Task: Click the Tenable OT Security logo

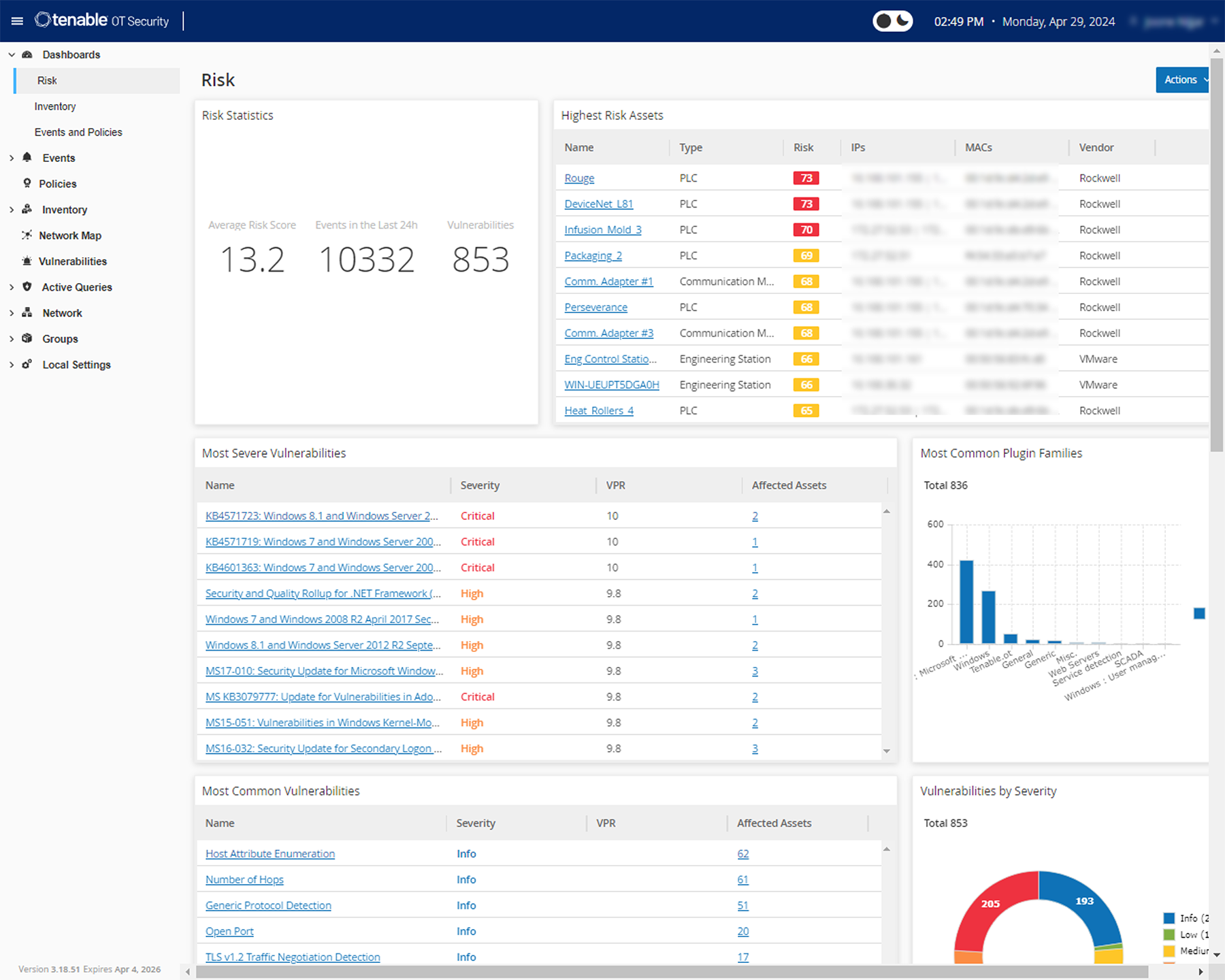Action: [102, 20]
